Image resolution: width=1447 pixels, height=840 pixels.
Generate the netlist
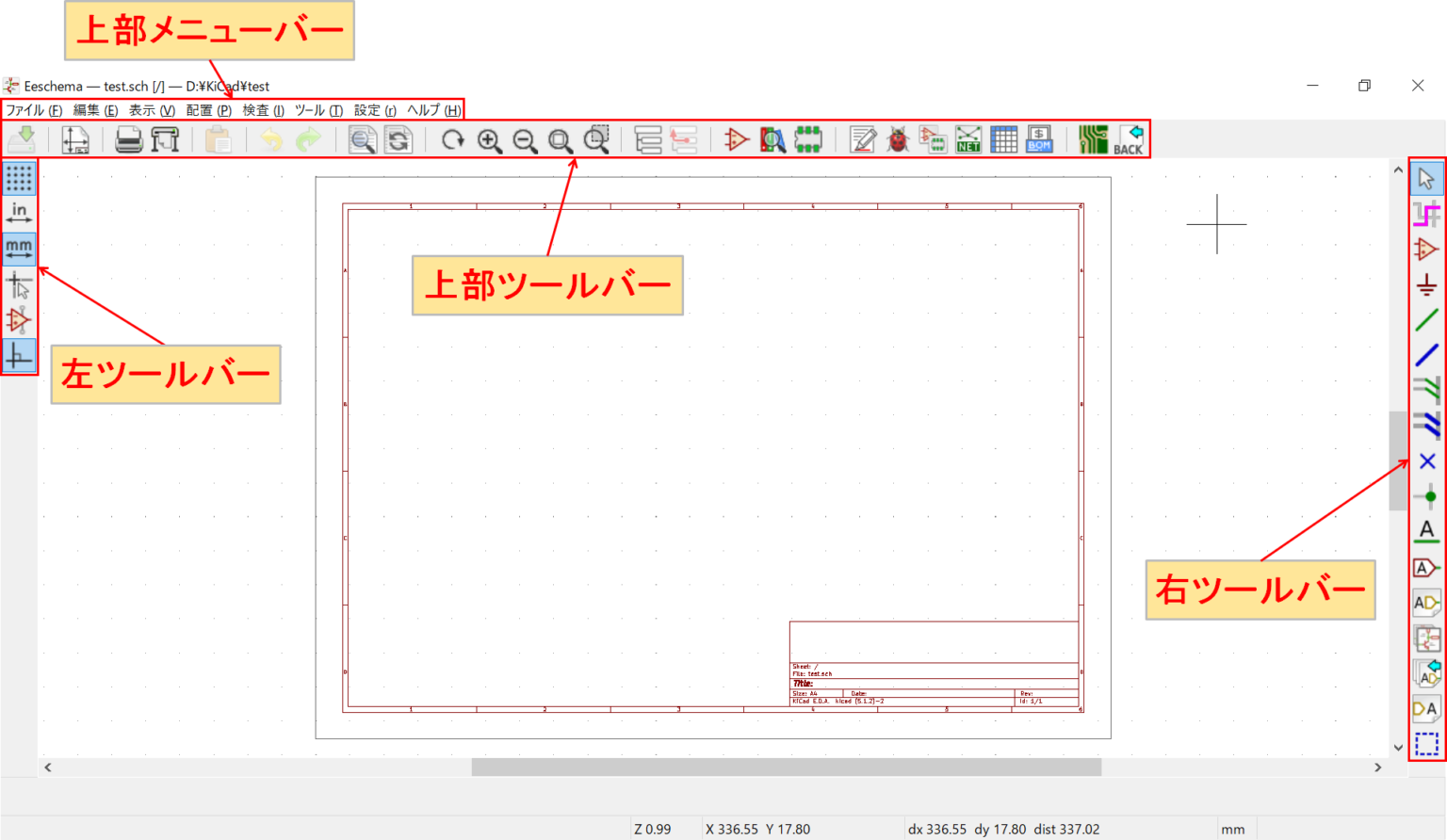coord(969,139)
